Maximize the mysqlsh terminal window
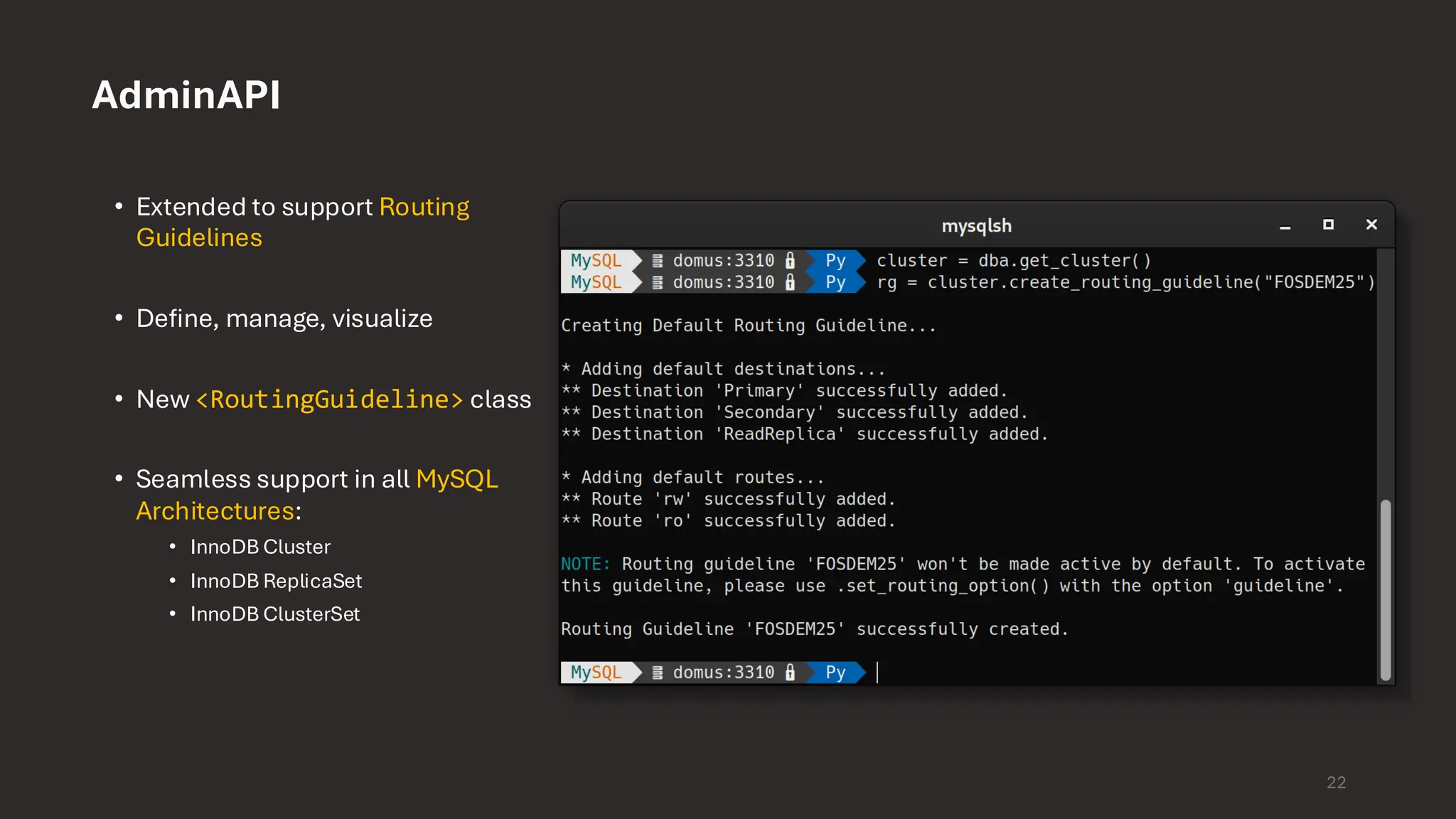Viewport: 1456px width, 819px height. (1327, 225)
